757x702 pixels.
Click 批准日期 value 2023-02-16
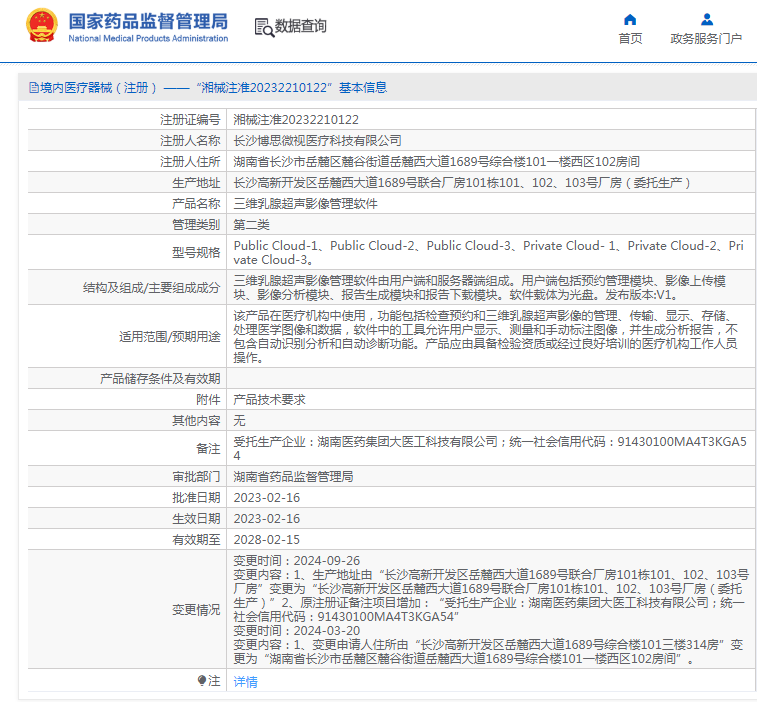266,498
